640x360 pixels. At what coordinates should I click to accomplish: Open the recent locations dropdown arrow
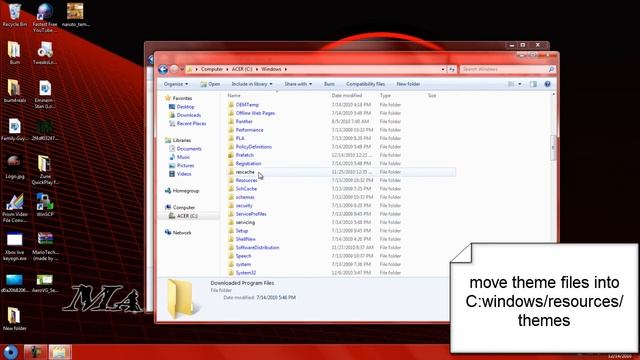pyautogui.click(x=182, y=69)
